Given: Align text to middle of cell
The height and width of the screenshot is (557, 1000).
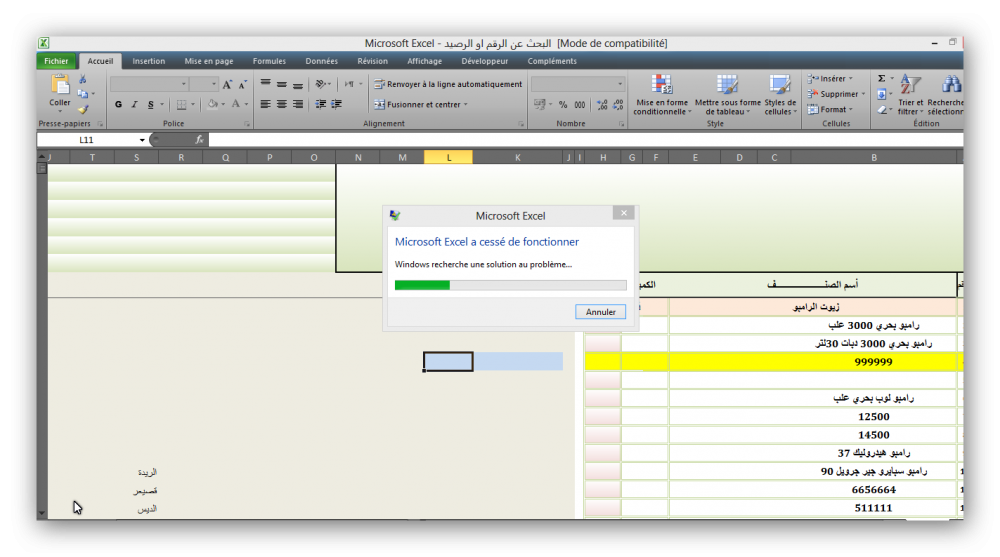Looking at the screenshot, I should [281, 84].
